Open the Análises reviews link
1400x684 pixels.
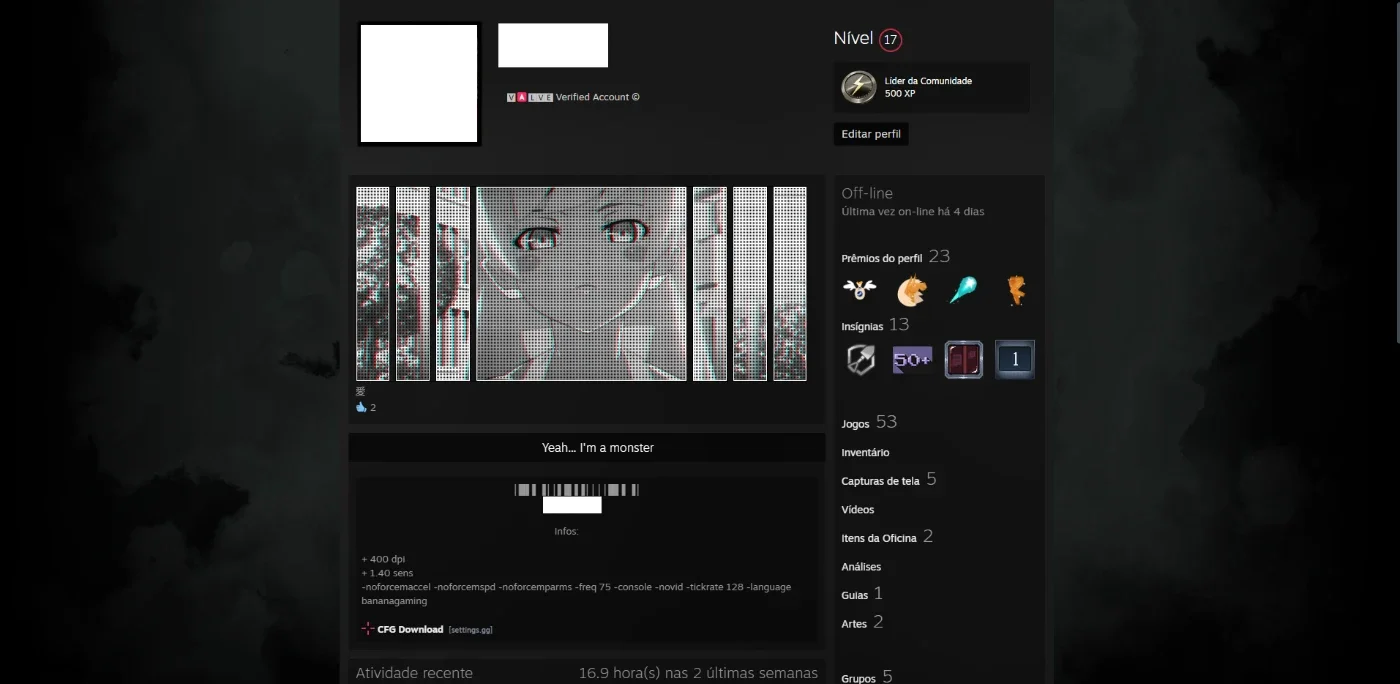click(x=861, y=566)
